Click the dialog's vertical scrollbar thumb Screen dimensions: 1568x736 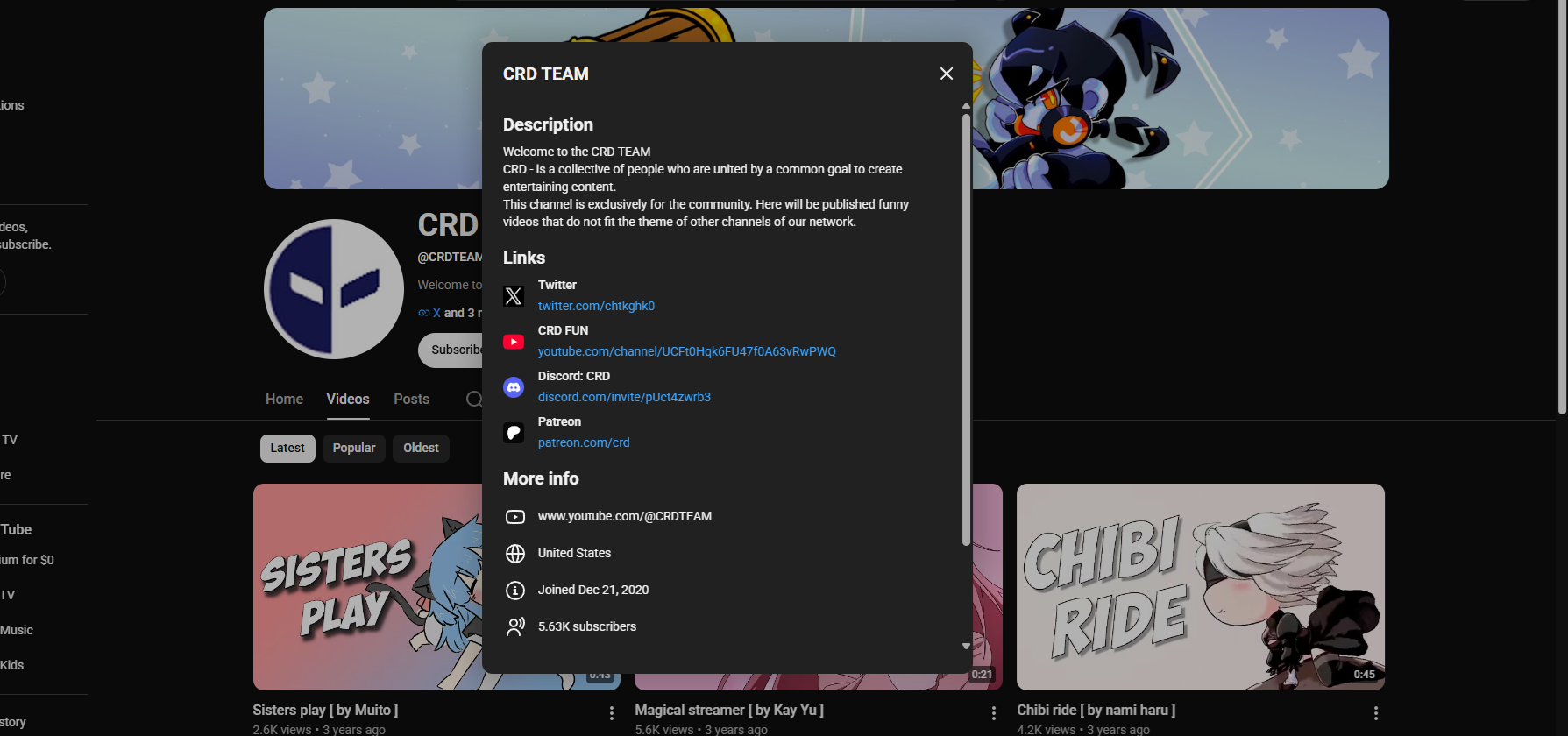966,329
